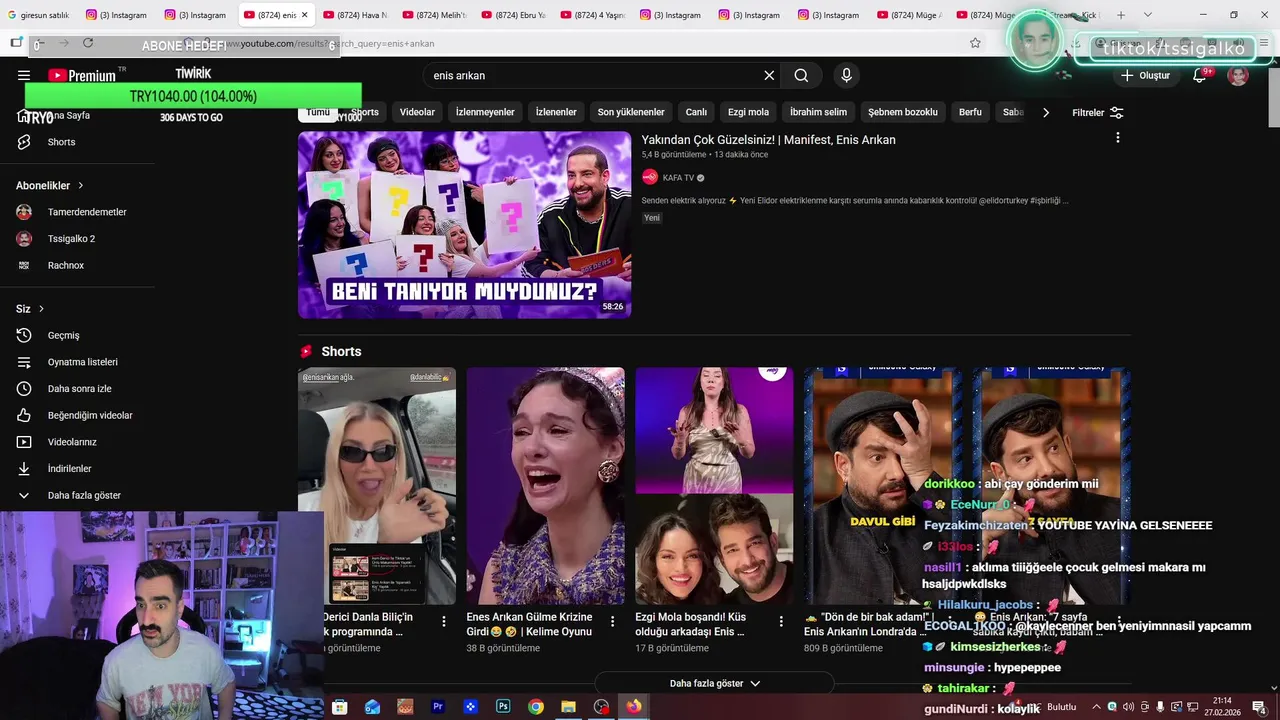
Task: Open Daha sonra izle list
Action: tap(79, 388)
